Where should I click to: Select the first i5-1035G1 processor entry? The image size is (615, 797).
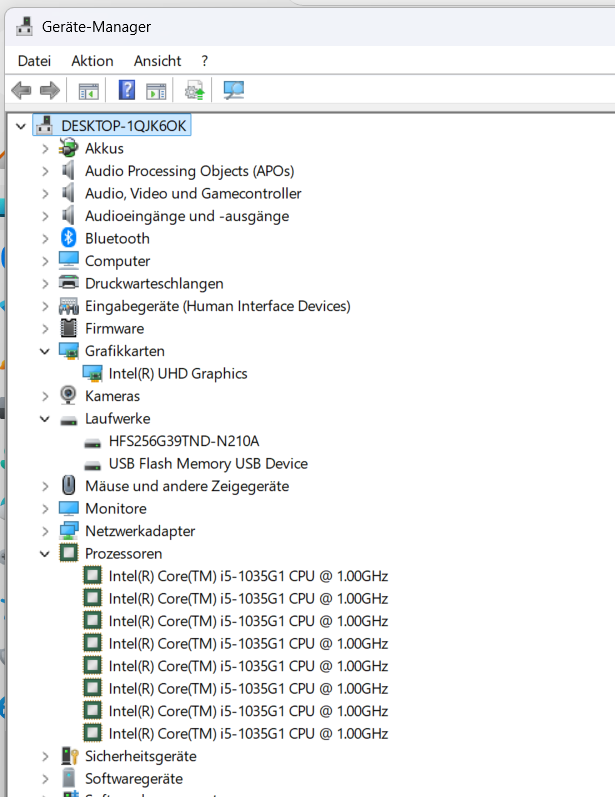point(248,576)
